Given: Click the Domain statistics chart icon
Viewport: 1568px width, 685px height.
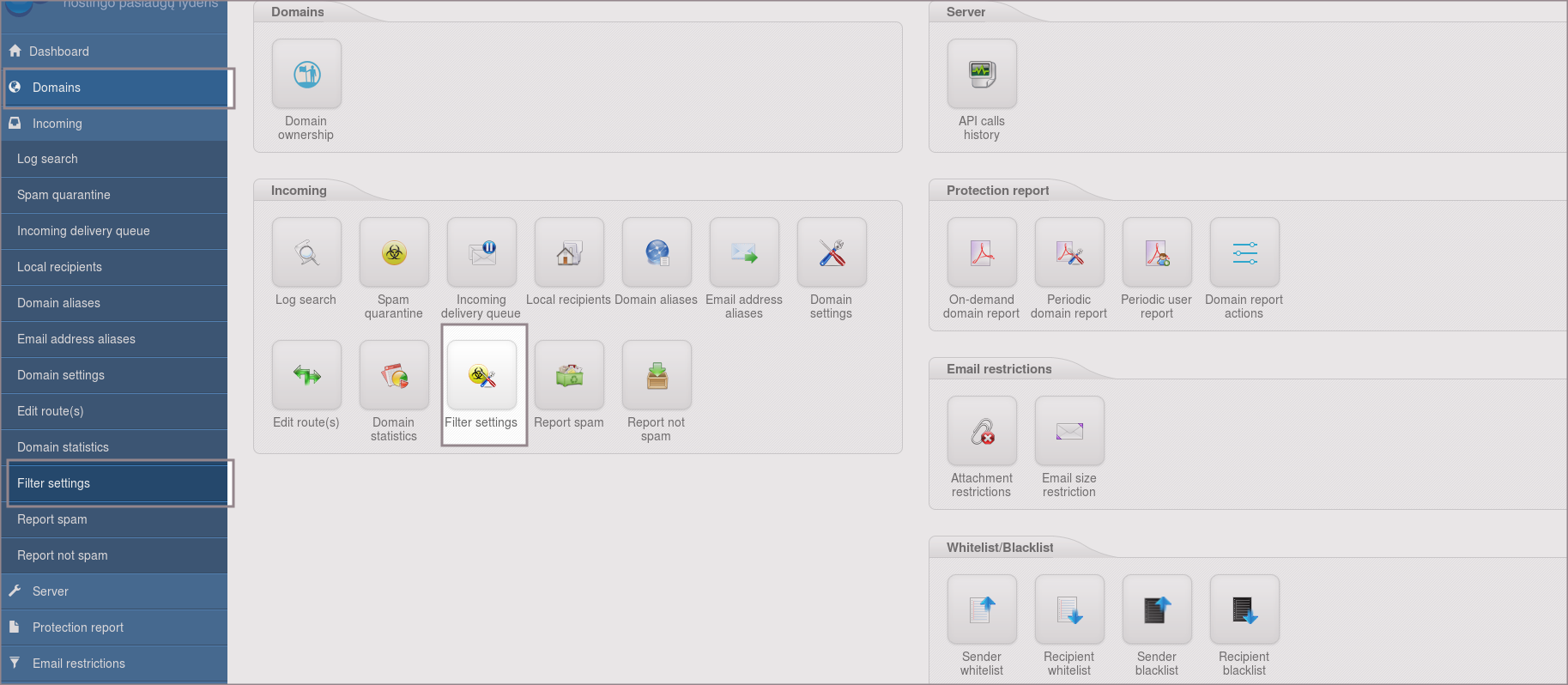Looking at the screenshot, I should 394,376.
